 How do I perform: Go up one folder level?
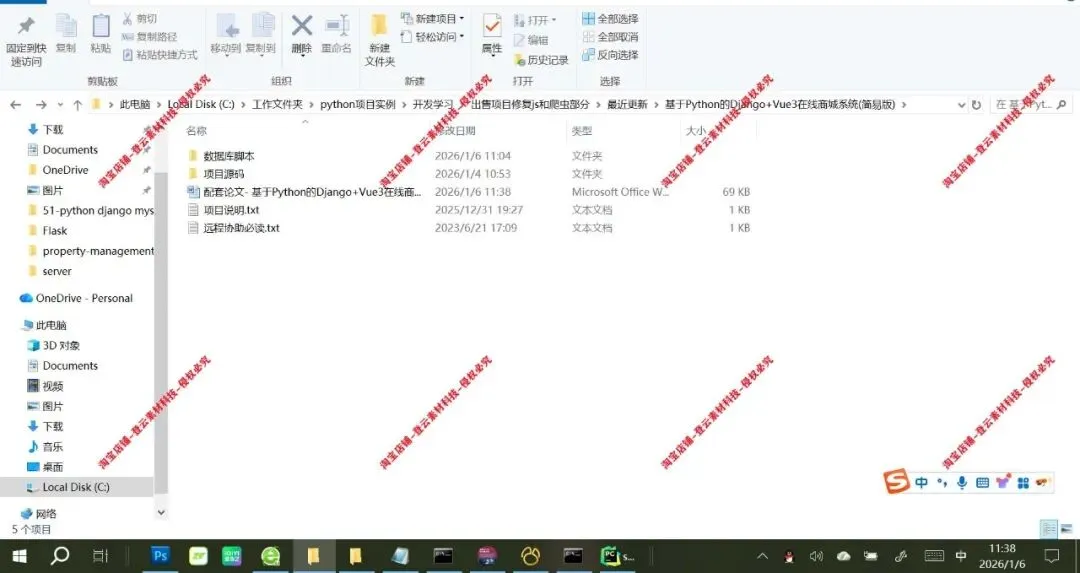(77, 105)
